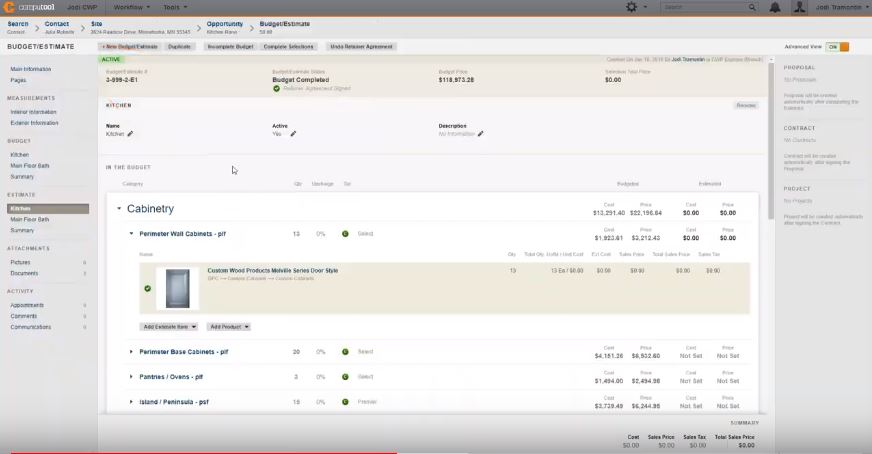
Task: Click the Undo Retainer Agreement button
Action: 360,47
